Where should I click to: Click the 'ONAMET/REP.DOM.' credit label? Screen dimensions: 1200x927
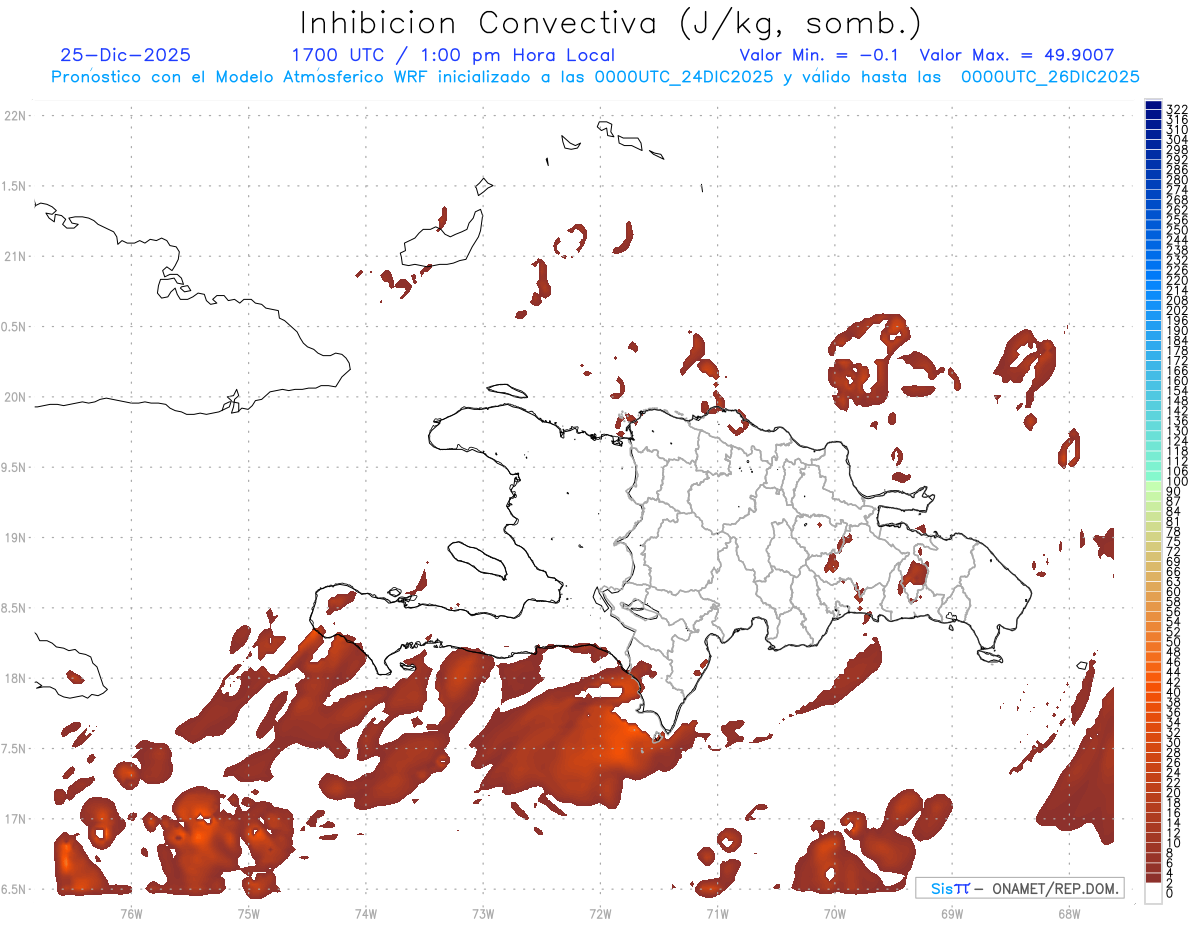tap(1055, 888)
